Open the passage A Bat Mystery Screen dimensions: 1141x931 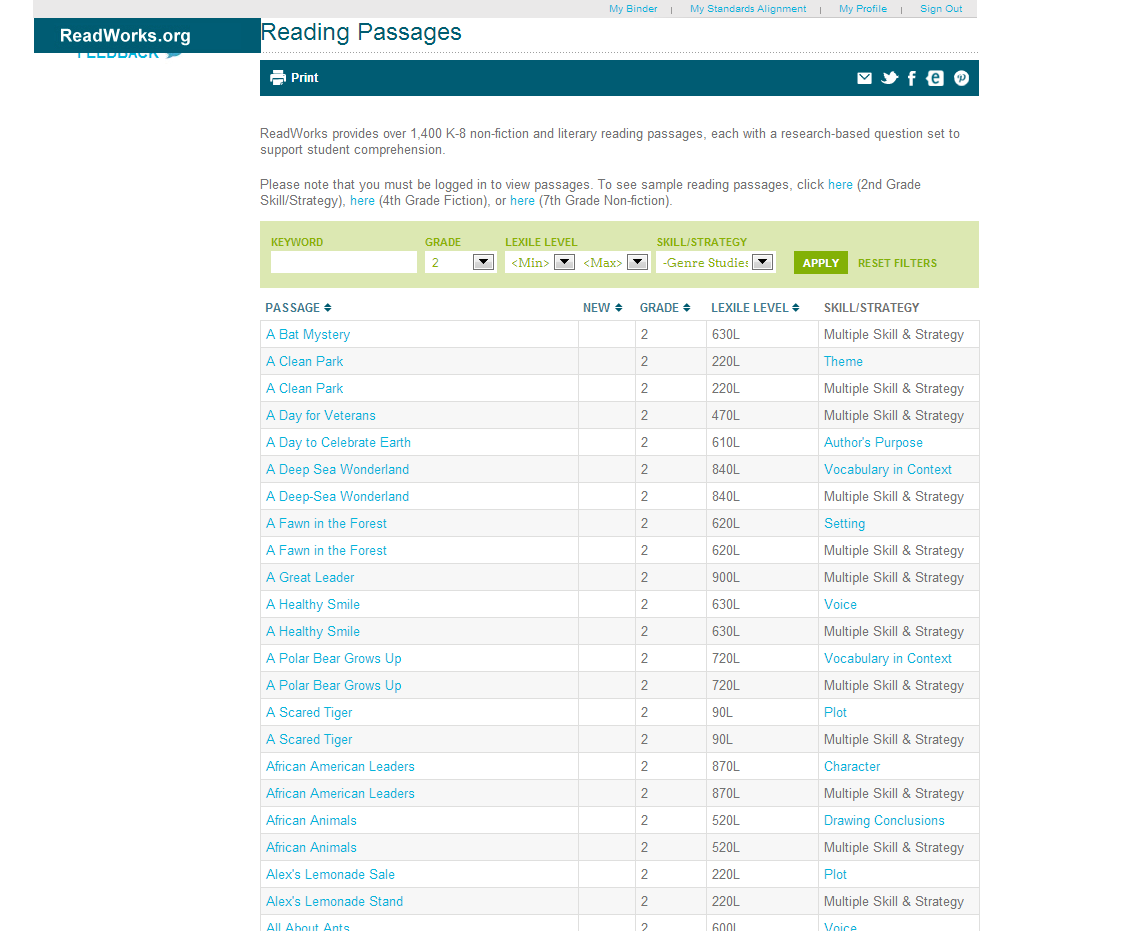tap(307, 334)
